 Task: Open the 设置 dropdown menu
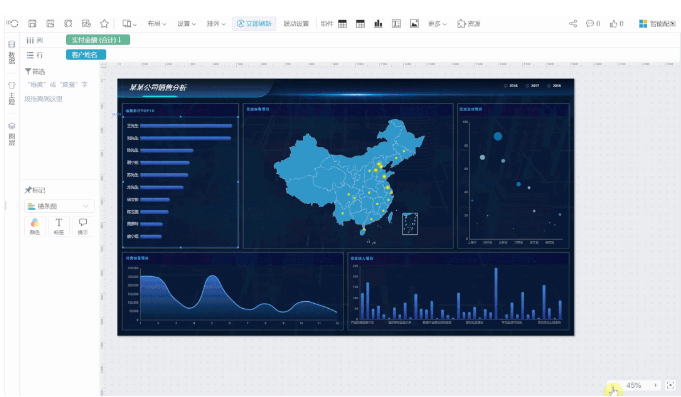click(x=187, y=23)
